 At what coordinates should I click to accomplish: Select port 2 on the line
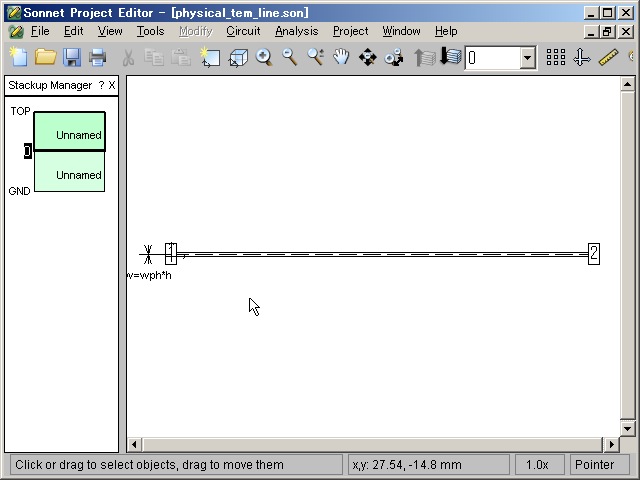tap(594, 253)
